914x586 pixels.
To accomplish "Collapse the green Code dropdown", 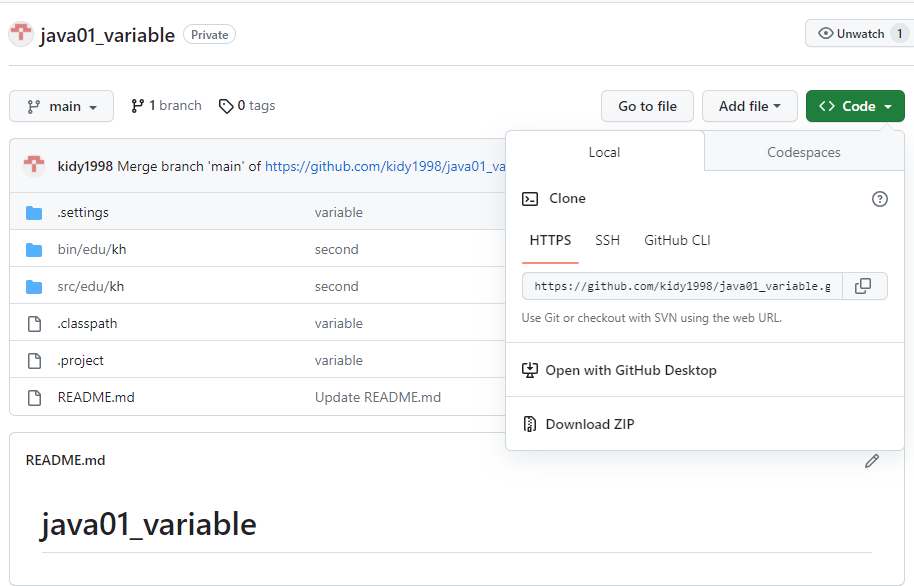I will coord(855,106).
